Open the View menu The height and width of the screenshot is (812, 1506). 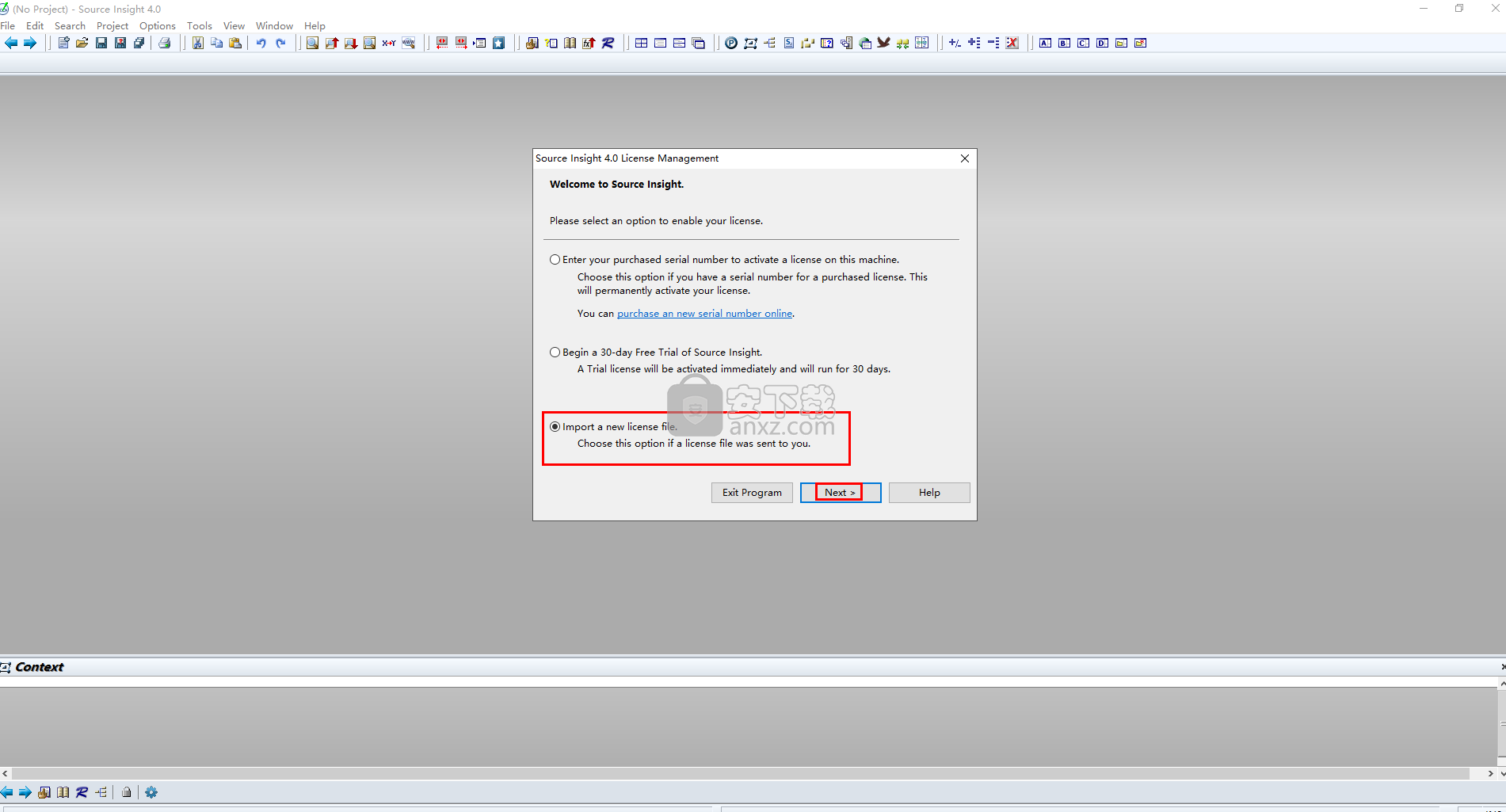pos(234,26)
